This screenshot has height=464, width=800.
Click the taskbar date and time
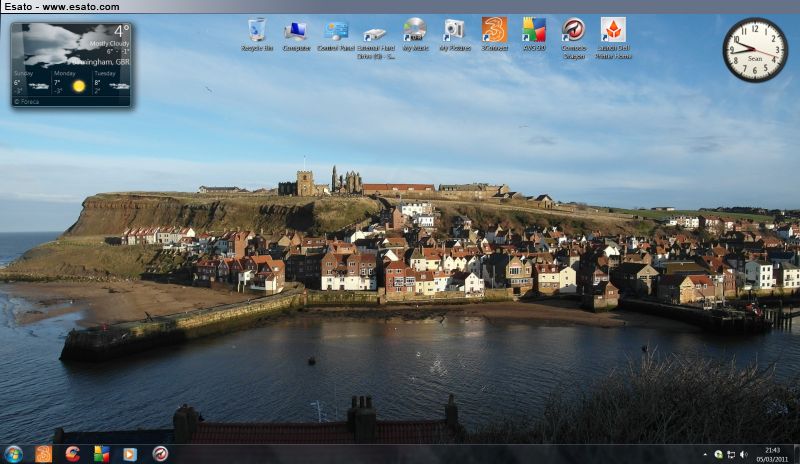pyautogui.click(x=772, y=454)
